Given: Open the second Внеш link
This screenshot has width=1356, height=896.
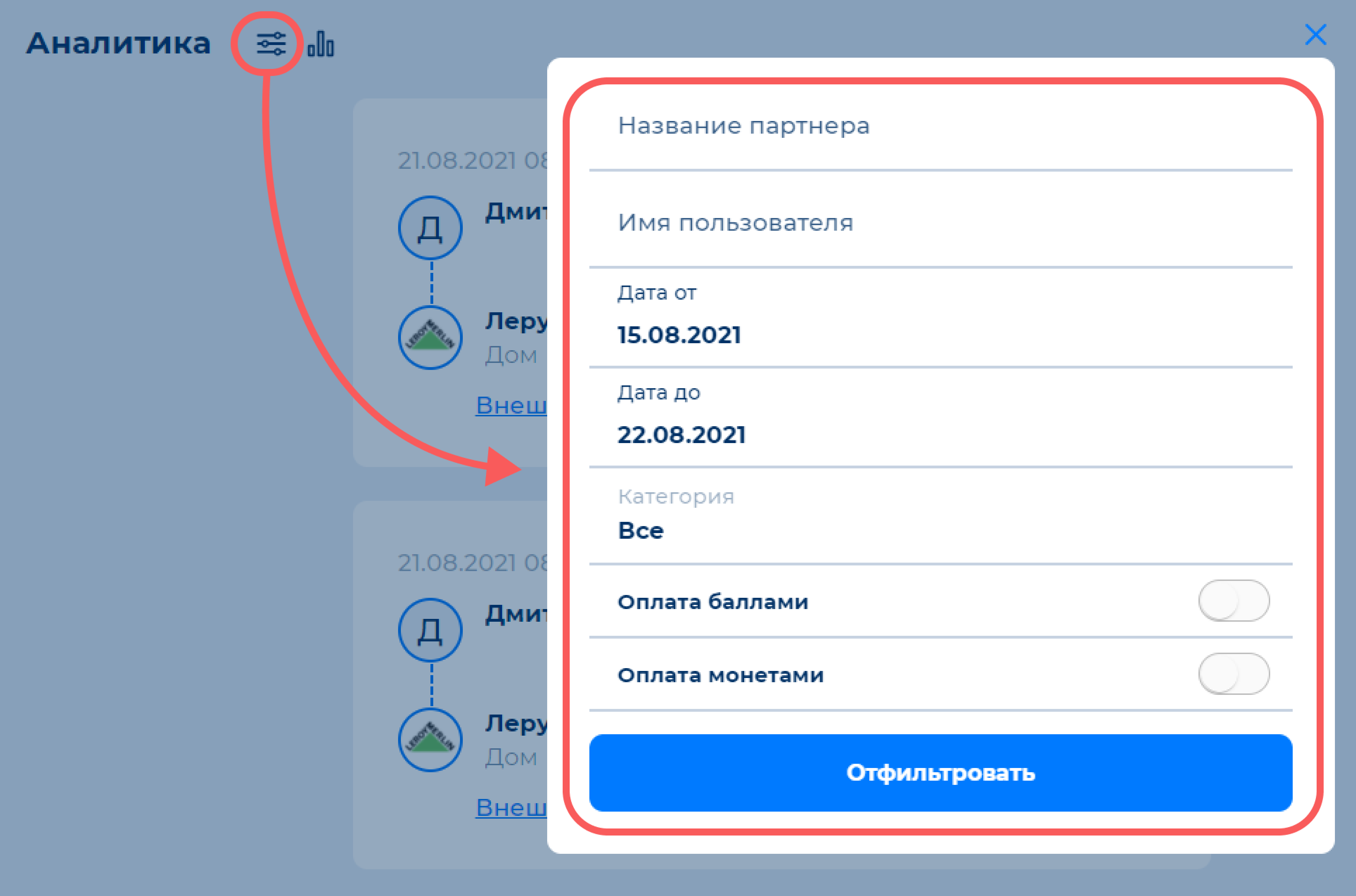Looking at the screenshot, I should coord(511,807).
